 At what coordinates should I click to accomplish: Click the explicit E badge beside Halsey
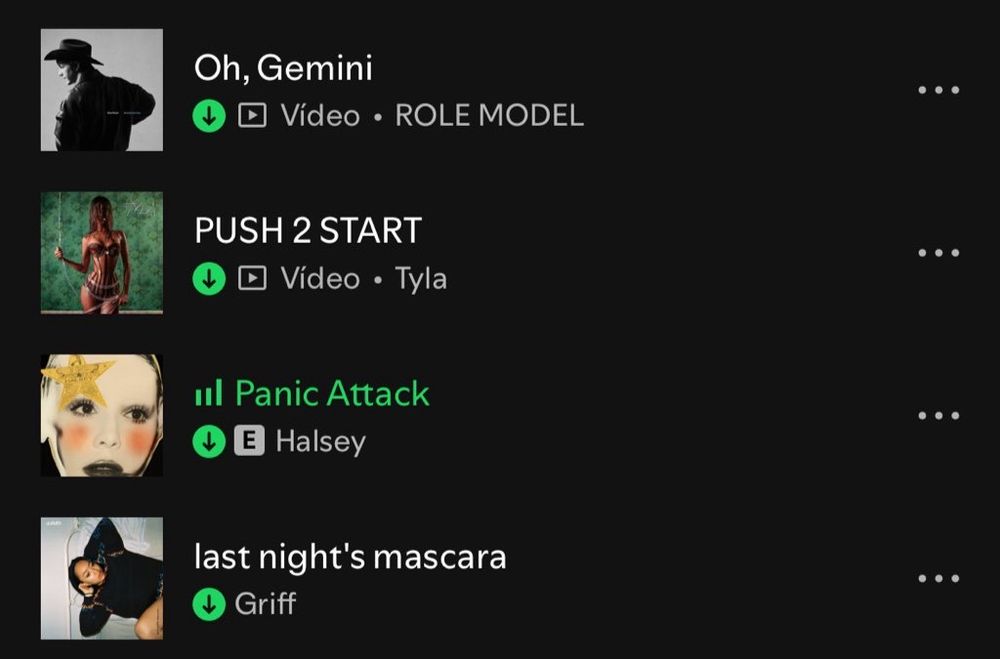[x=249, y=441]
